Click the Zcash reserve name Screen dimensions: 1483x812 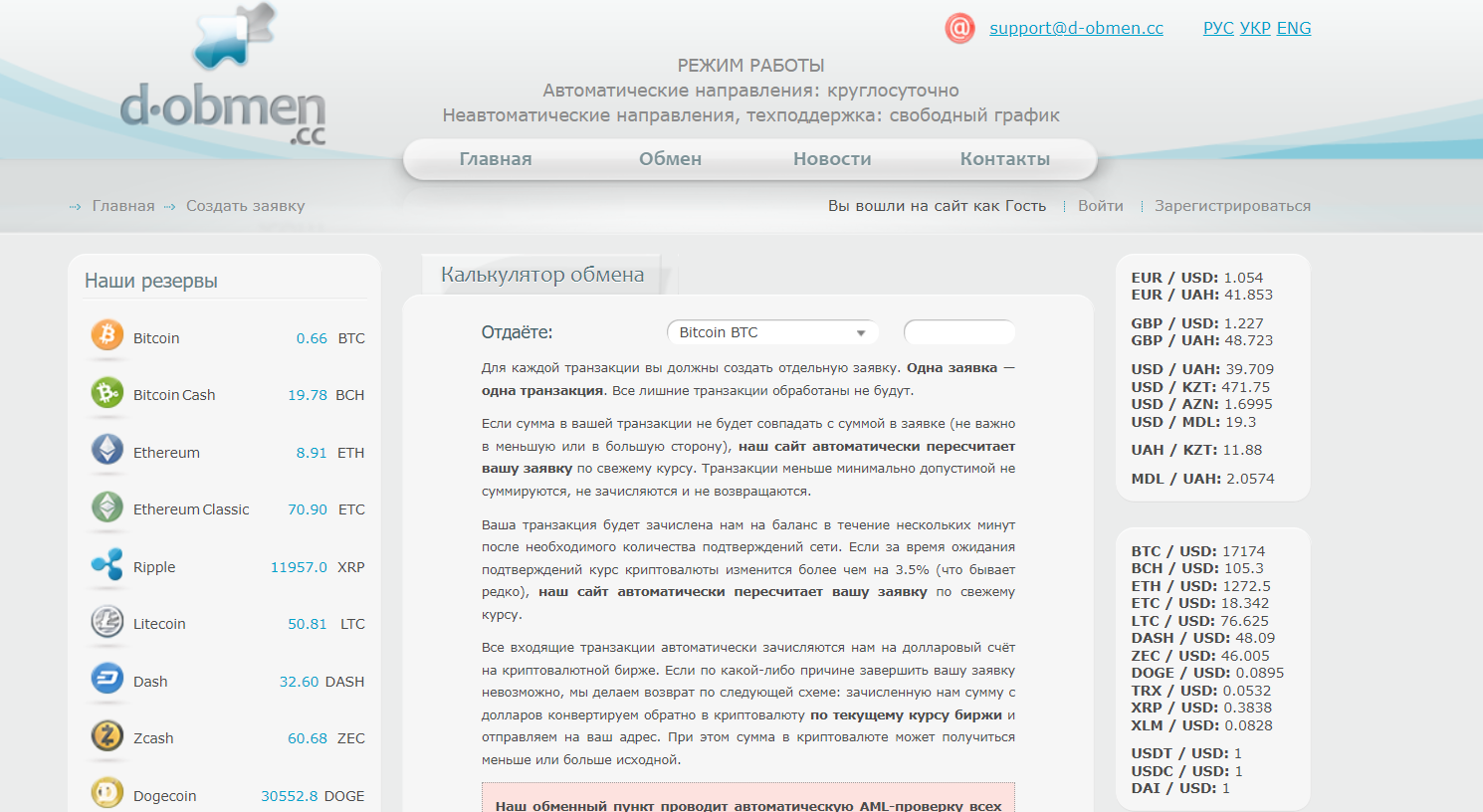pyautogui.click(x=153, y=738)
